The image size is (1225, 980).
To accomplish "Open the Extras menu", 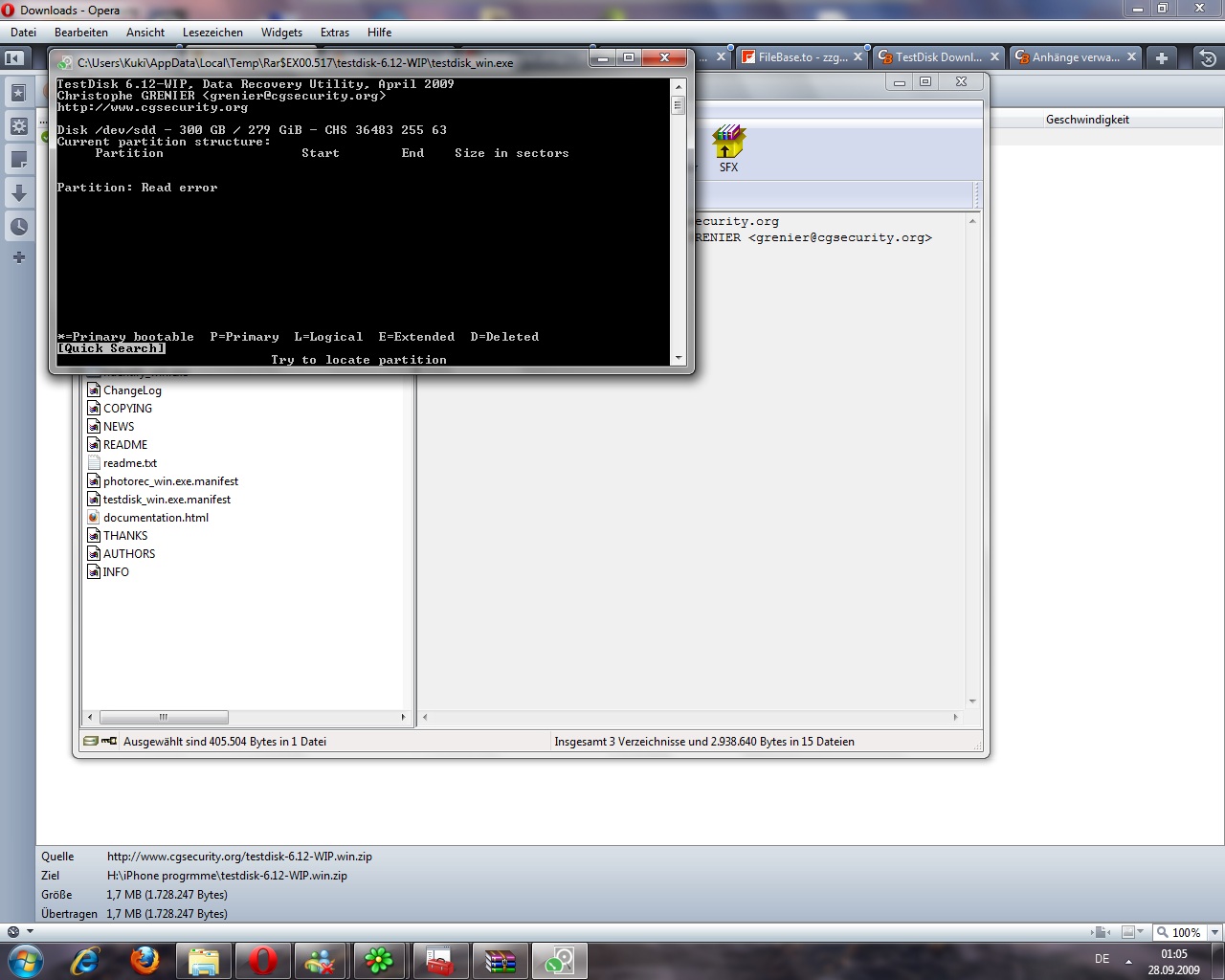I will click(335, 33).
